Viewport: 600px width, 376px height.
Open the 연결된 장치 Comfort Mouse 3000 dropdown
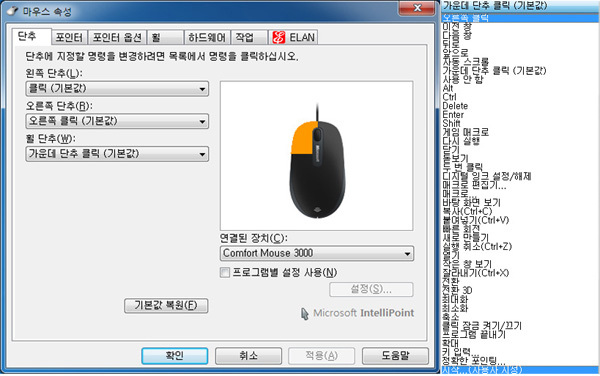(x=317, y=253)
